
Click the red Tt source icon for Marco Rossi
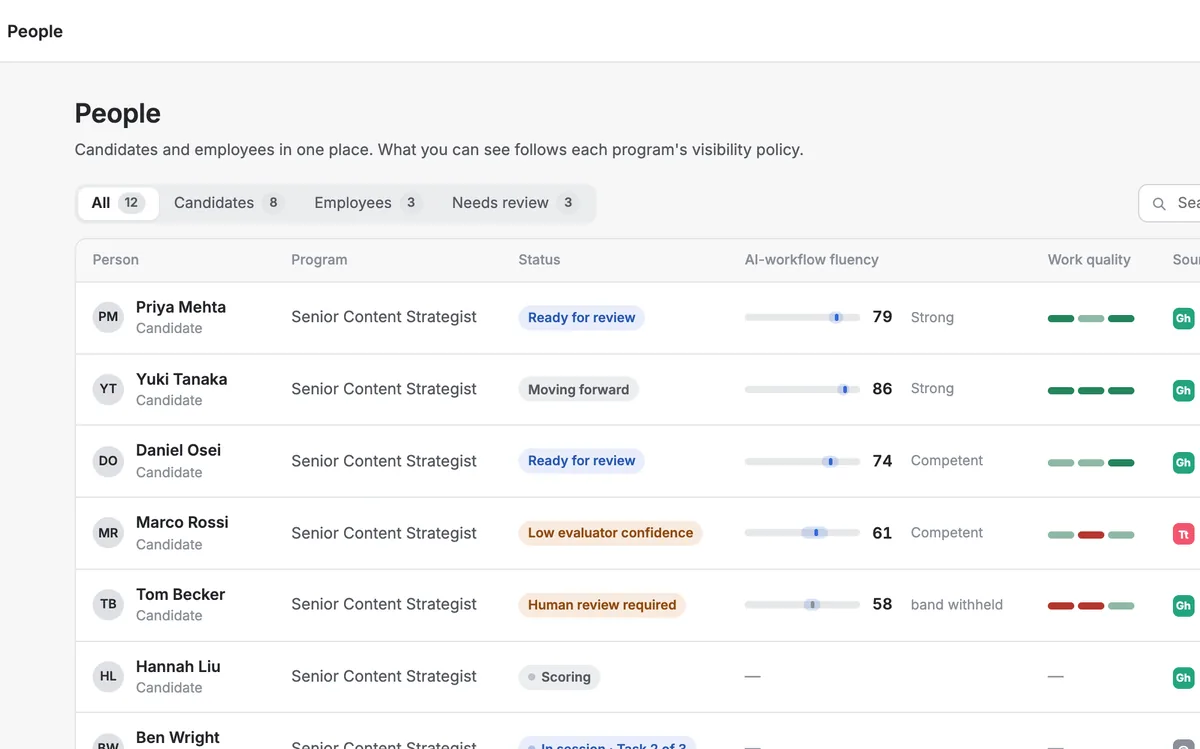pos(1183,534)
